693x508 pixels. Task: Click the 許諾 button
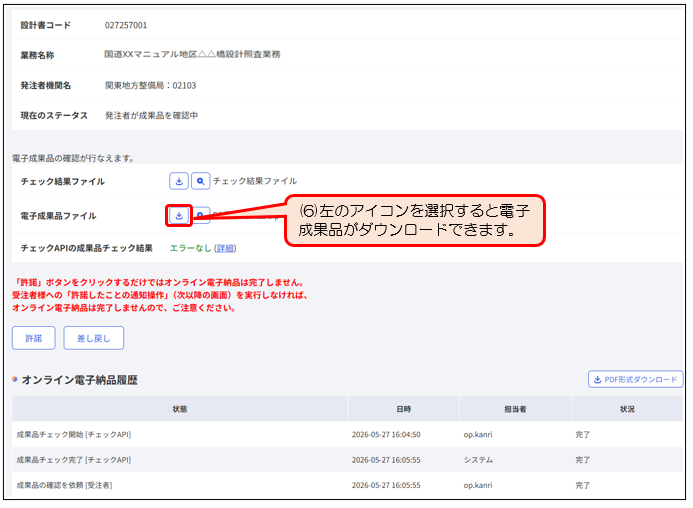(34, 338)
